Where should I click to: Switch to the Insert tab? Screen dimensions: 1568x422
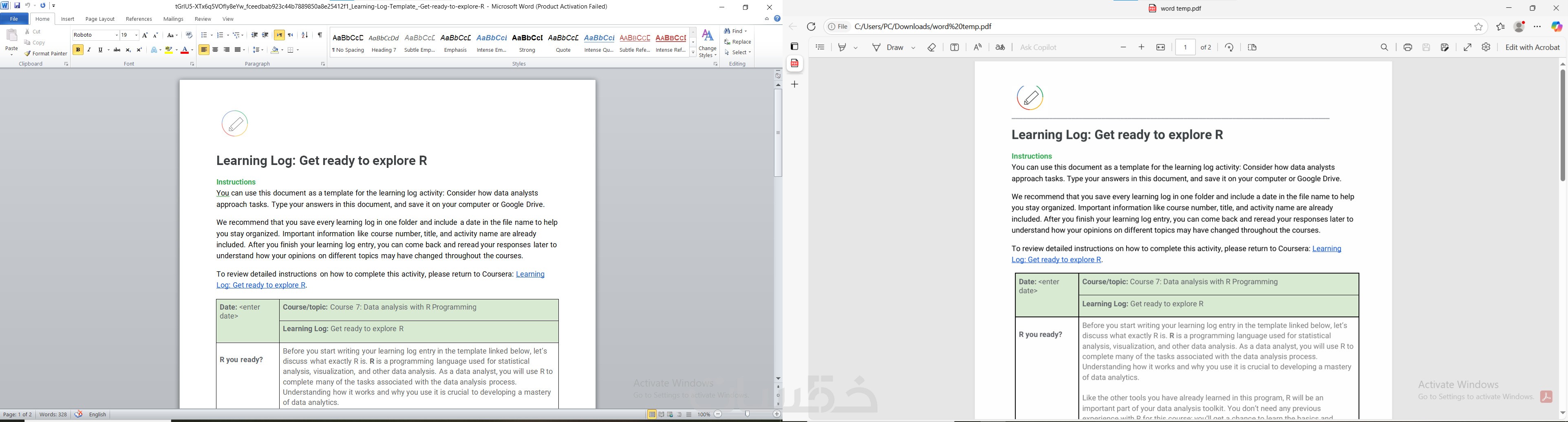68,20
